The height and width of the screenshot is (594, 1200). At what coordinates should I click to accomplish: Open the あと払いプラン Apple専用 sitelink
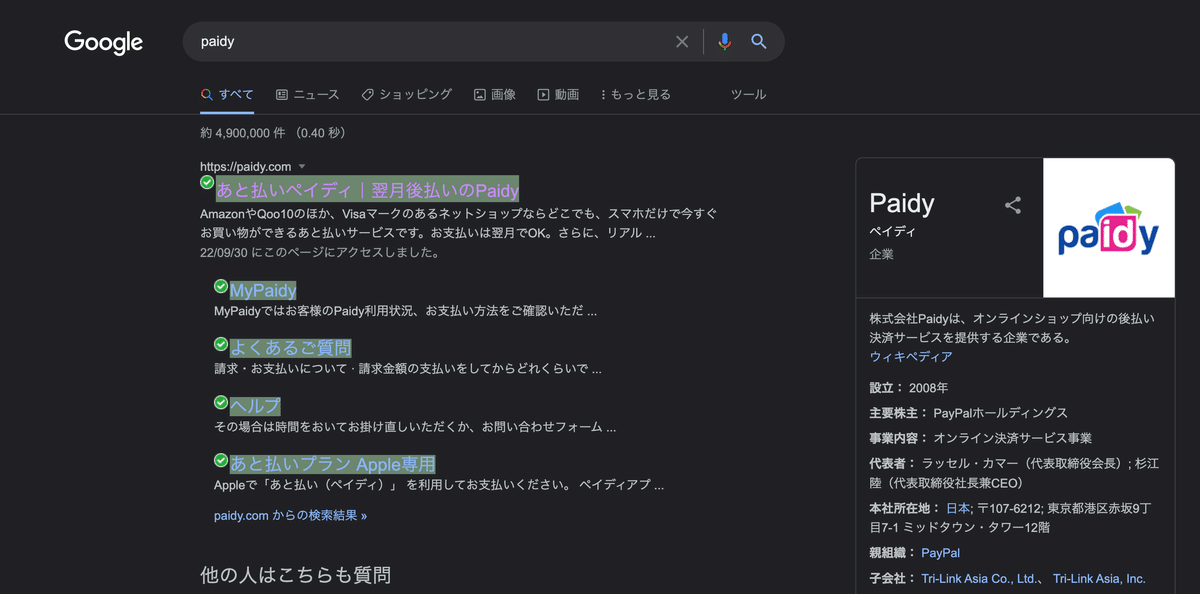(x=333, y=464)
